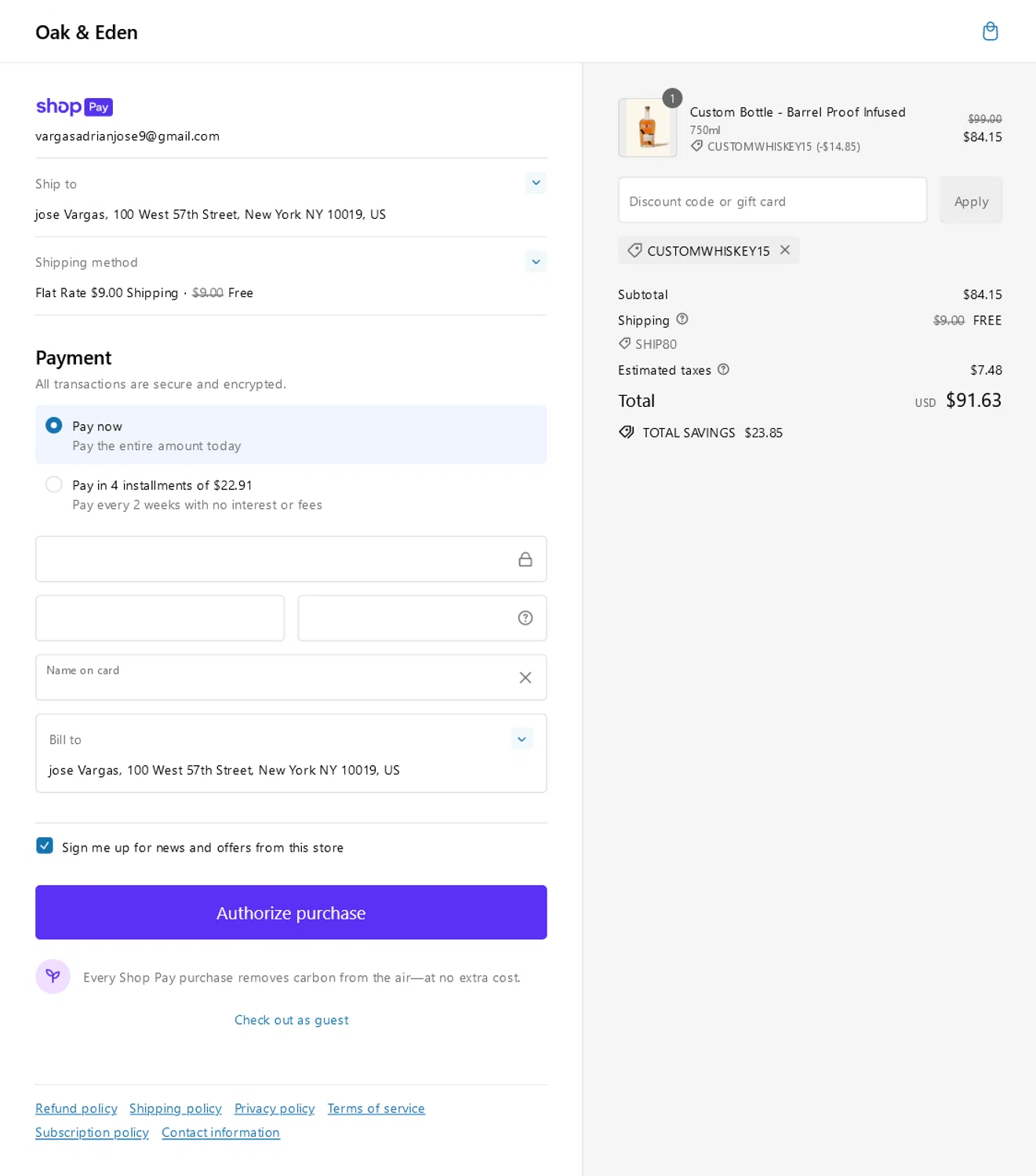Click the Total Savings tag icon
The height and width of the screenshot is (1176, 1036).
pyautogui.click(x=626, y=432)
